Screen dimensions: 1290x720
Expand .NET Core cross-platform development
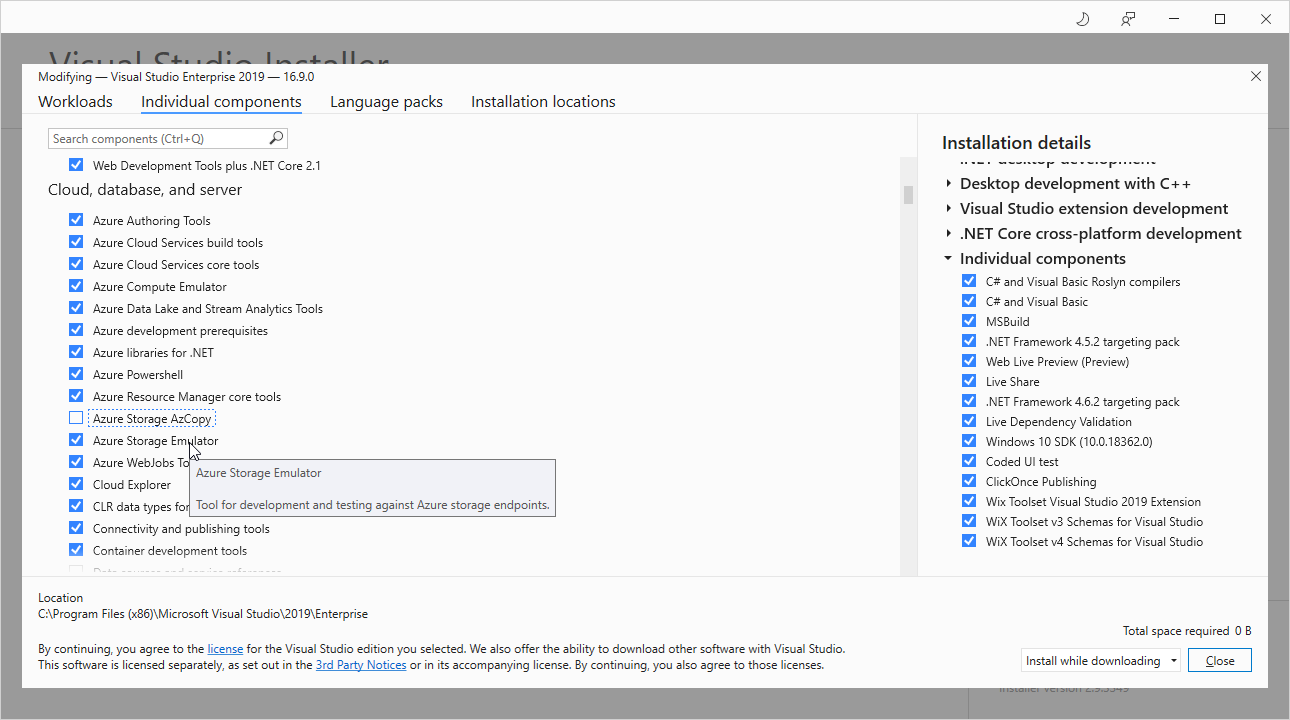click(x=949, y=233)
